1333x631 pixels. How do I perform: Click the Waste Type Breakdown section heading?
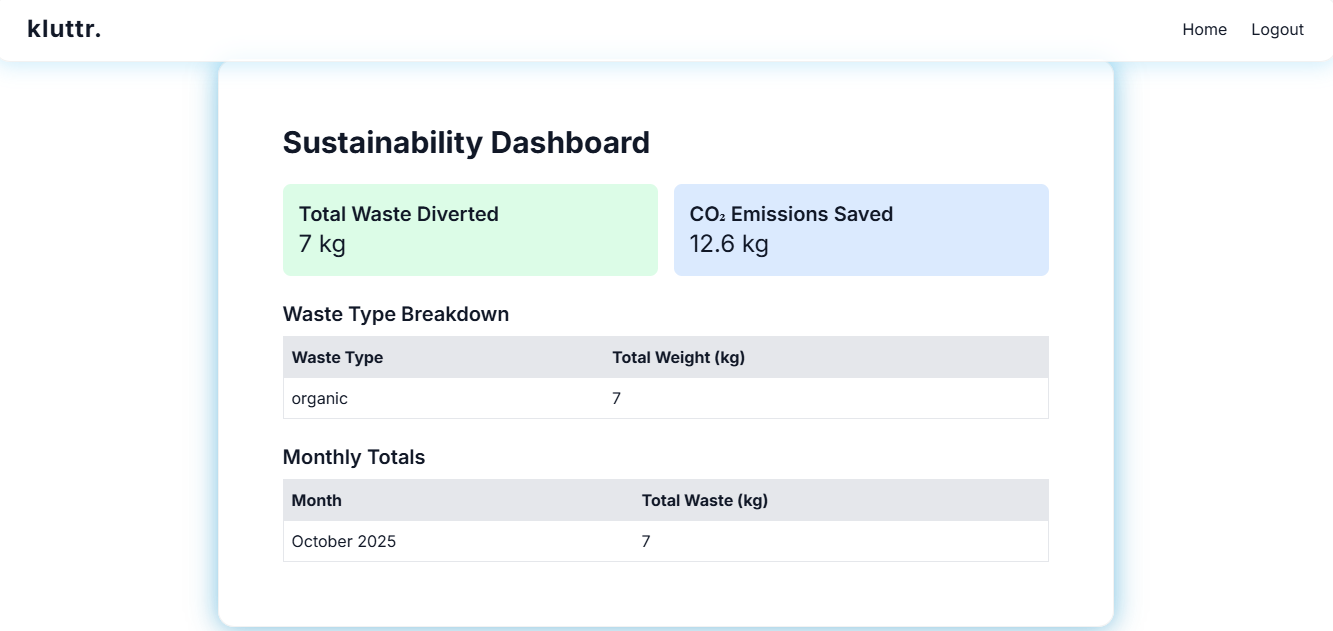click(x=396, y=314)
